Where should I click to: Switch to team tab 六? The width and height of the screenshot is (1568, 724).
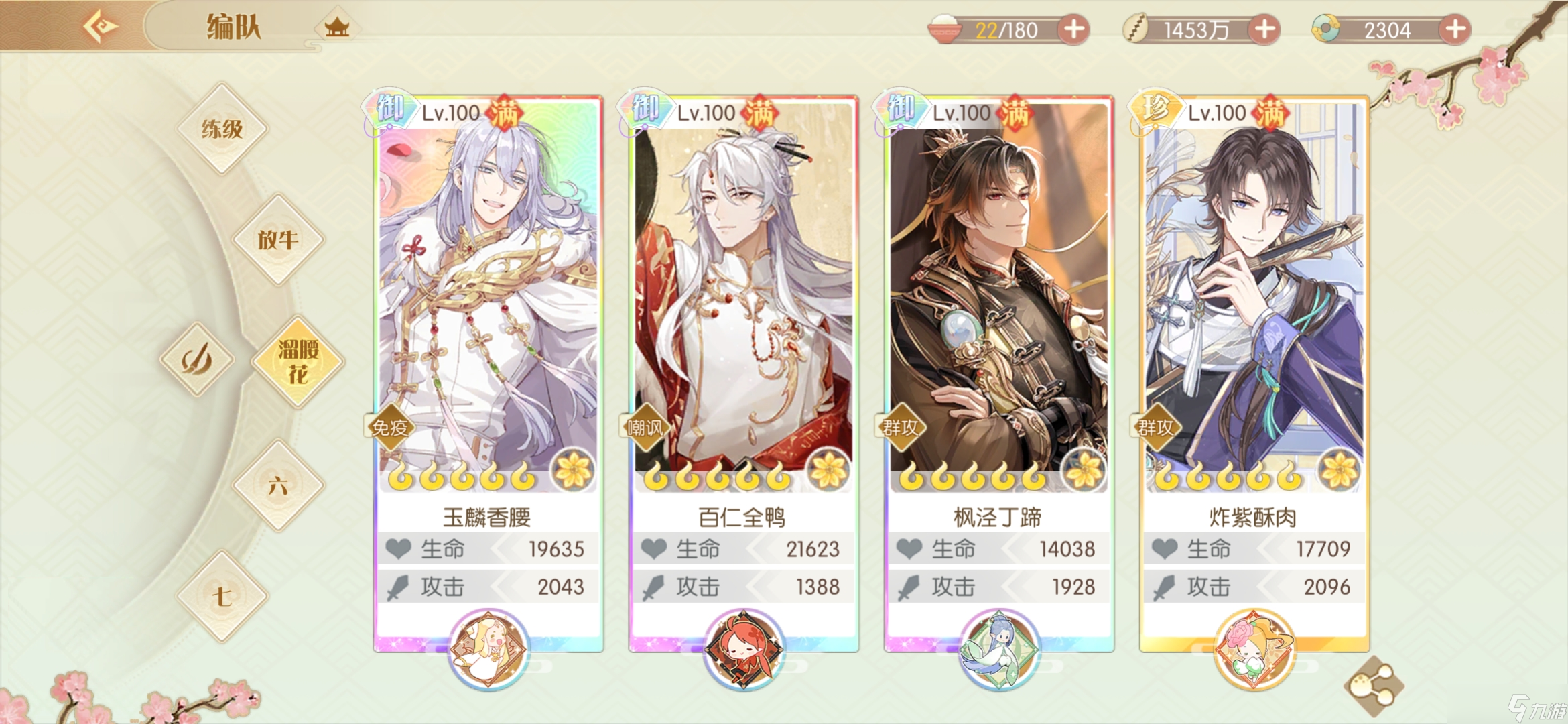[277, 485]
